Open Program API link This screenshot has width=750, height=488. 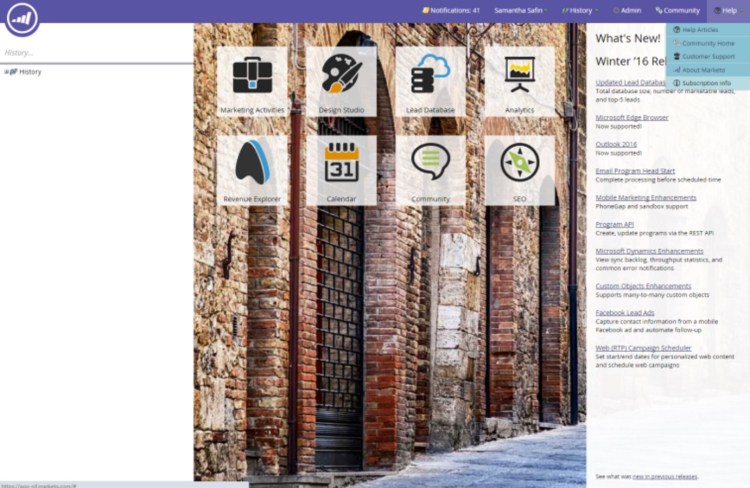(615, 224)
